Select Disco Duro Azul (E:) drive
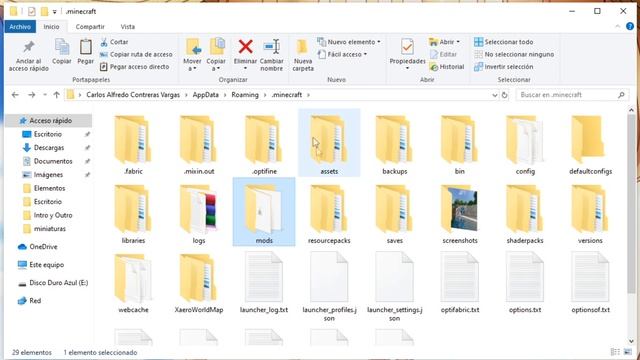This screenshot has height=360, width=640. point(58,282)
